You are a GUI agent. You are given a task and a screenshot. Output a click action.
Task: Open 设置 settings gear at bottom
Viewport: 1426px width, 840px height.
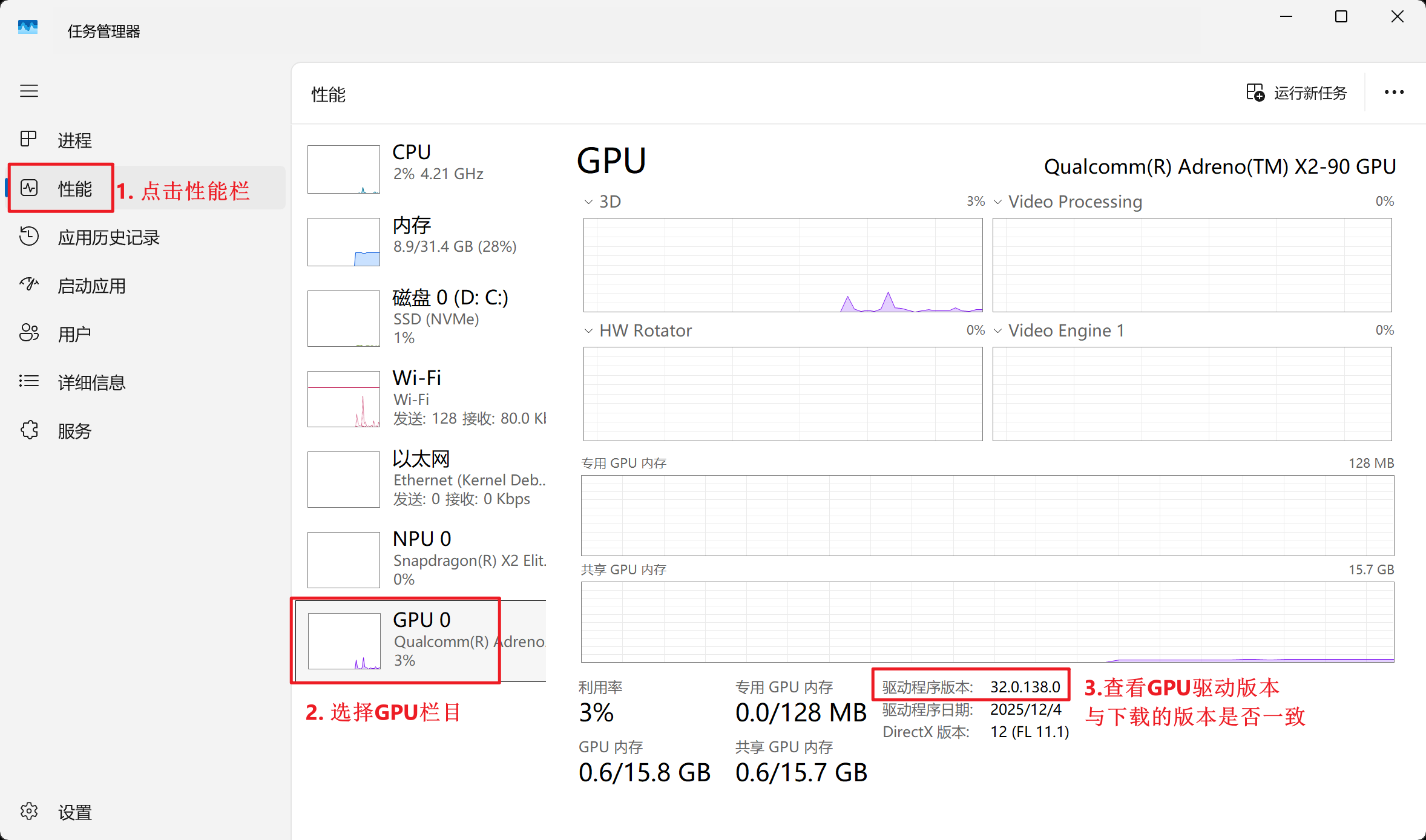pos(29,812)
